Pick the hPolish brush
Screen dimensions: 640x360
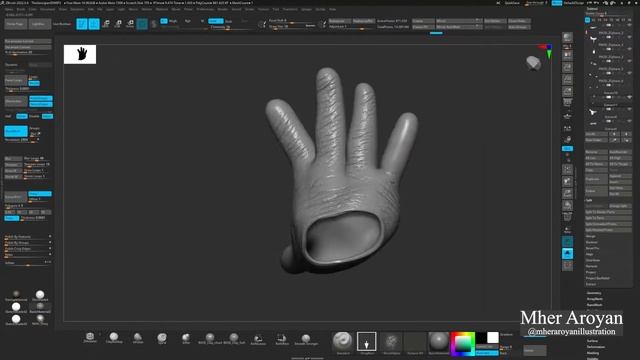[138, 338]
